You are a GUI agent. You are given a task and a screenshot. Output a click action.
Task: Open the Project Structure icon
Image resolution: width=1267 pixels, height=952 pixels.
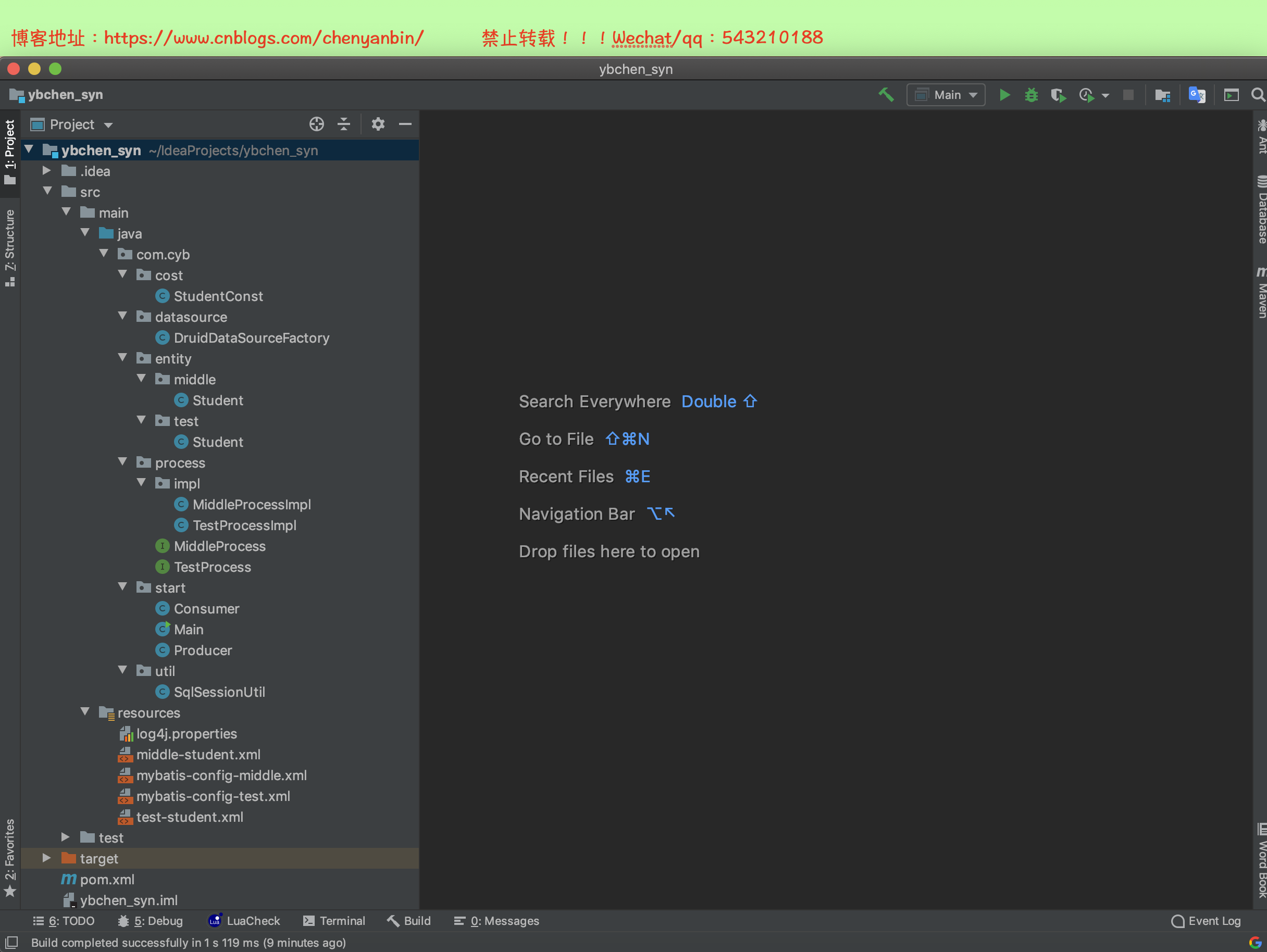pos(1162,95)
